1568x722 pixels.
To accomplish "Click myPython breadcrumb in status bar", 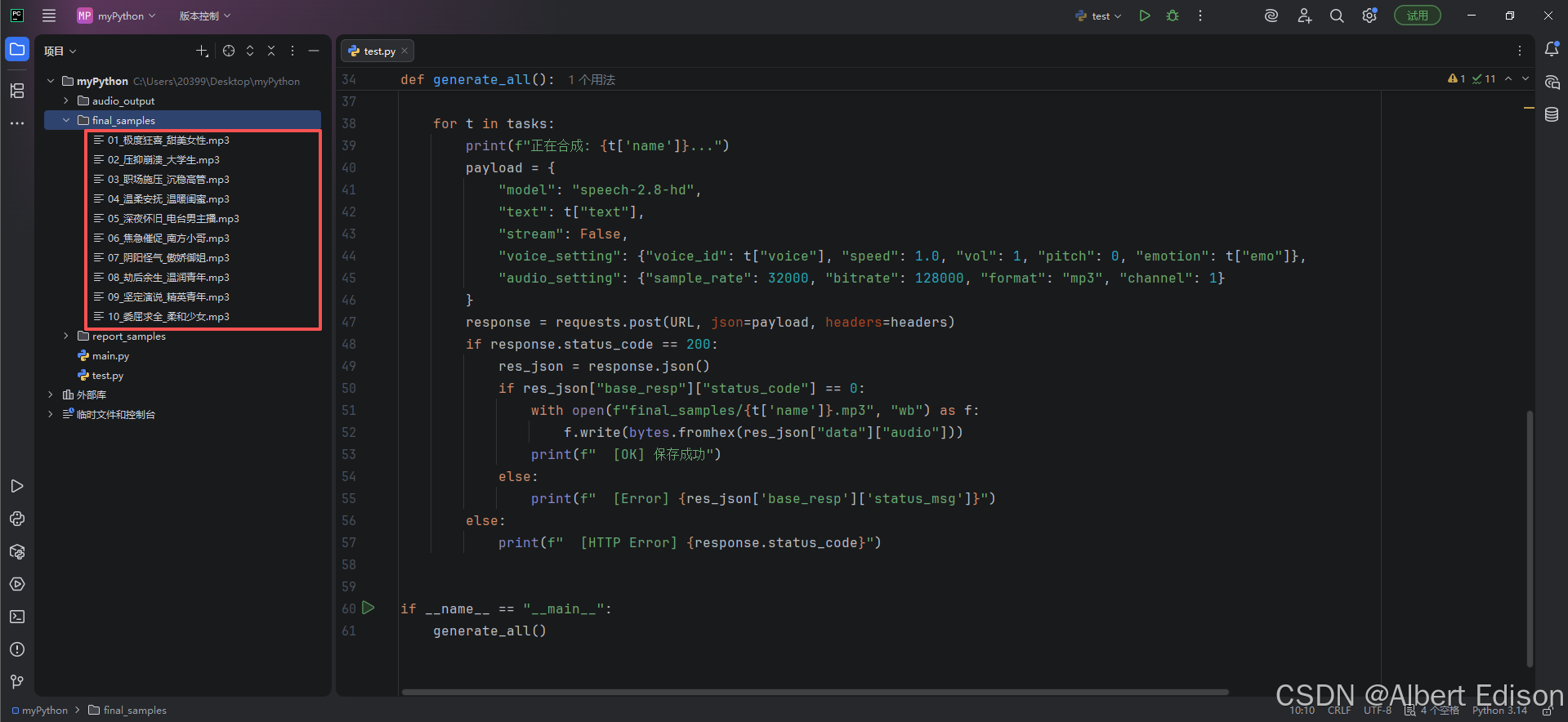I will (x=40, y=711).
